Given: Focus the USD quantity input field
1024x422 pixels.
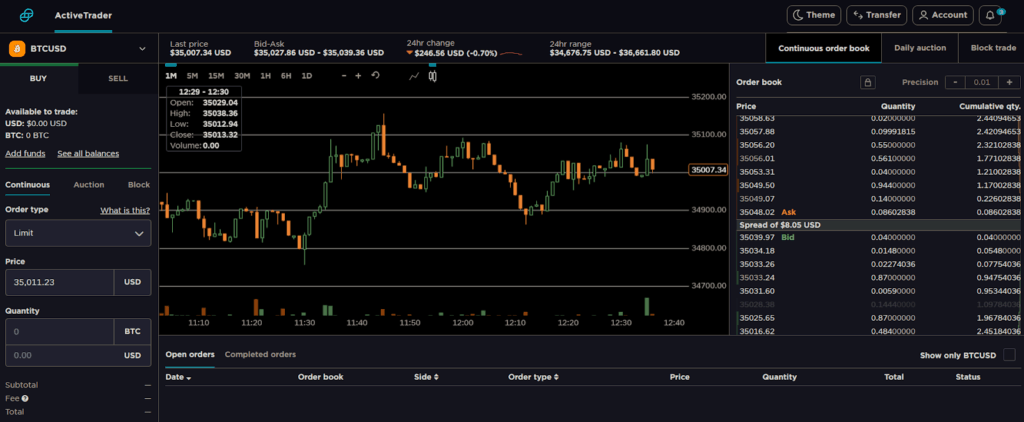Looking at the screenshot, I should click(60, 355).
